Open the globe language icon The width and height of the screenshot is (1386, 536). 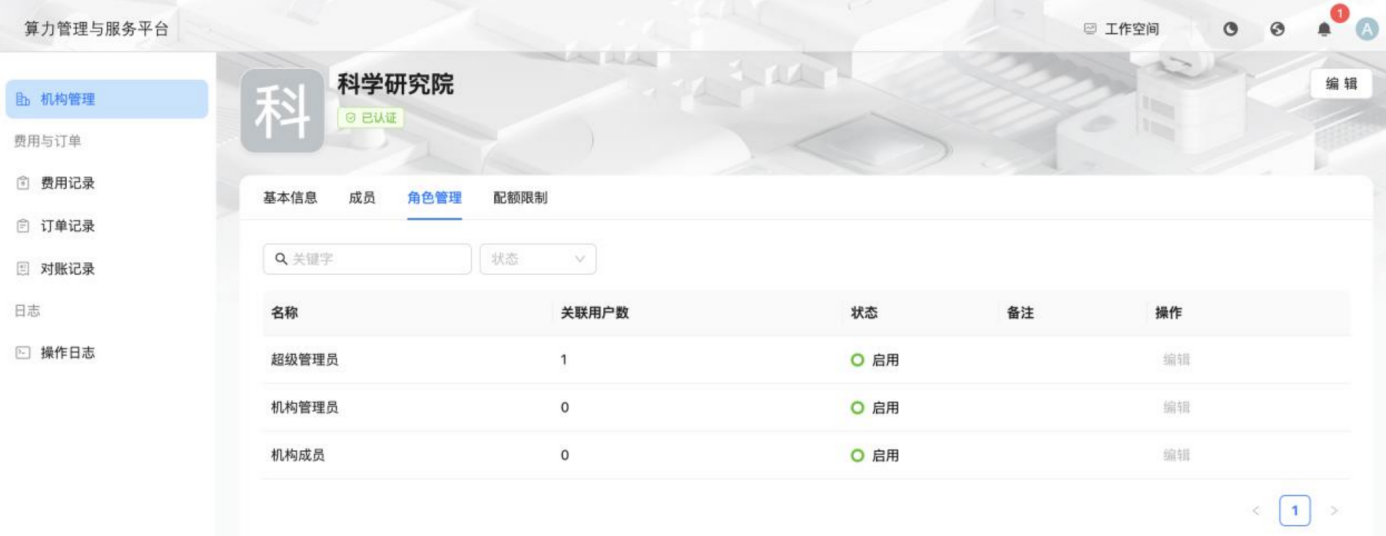pos(1277,30)
